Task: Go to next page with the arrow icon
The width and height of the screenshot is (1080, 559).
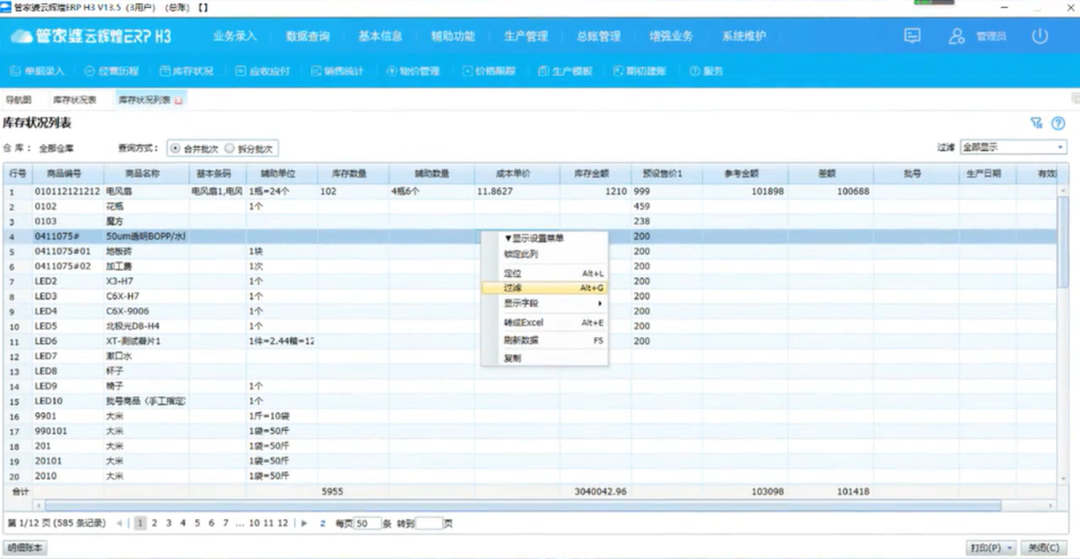Action: 304,523
